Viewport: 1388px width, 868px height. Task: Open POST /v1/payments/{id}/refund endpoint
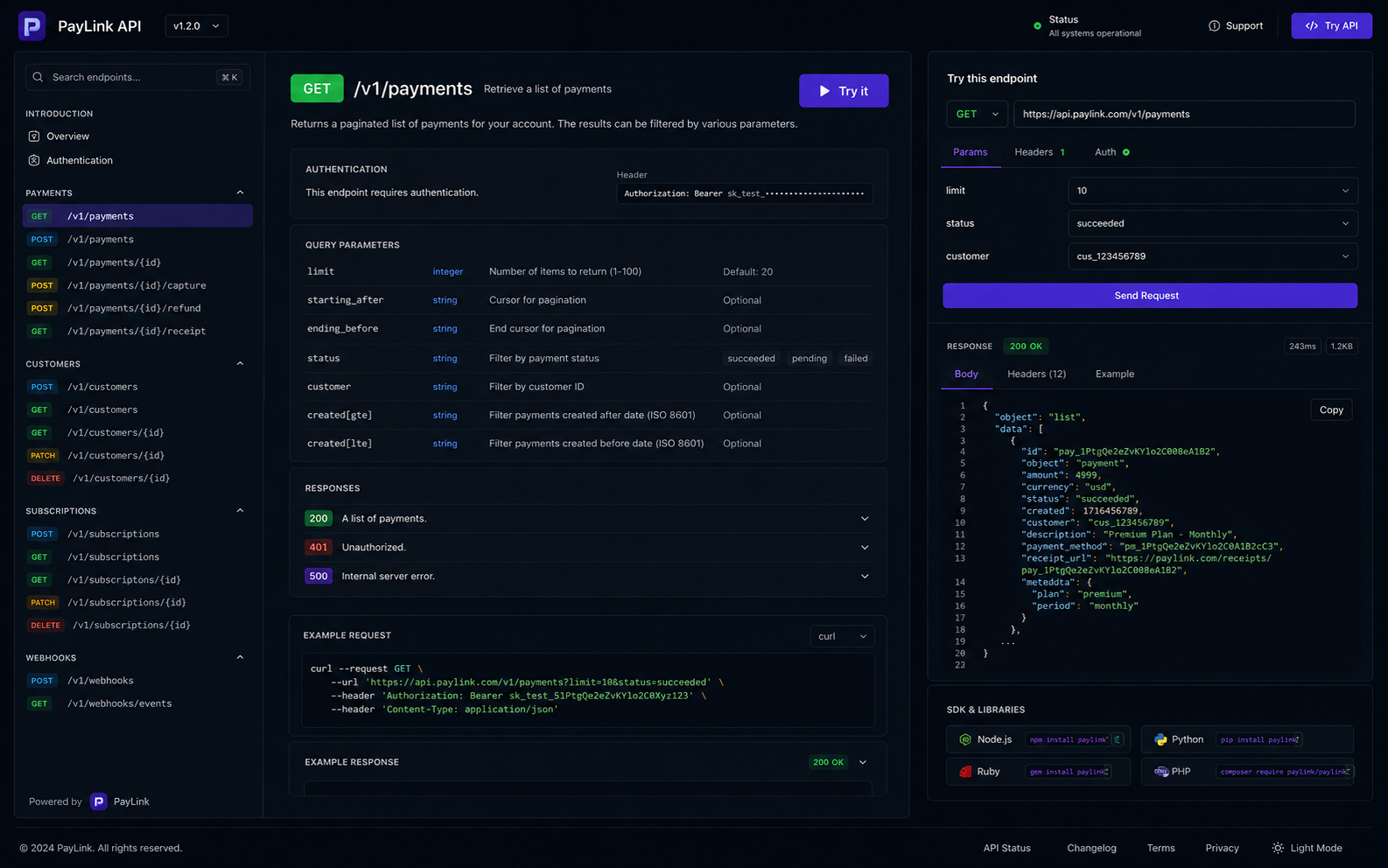[137, 308]
